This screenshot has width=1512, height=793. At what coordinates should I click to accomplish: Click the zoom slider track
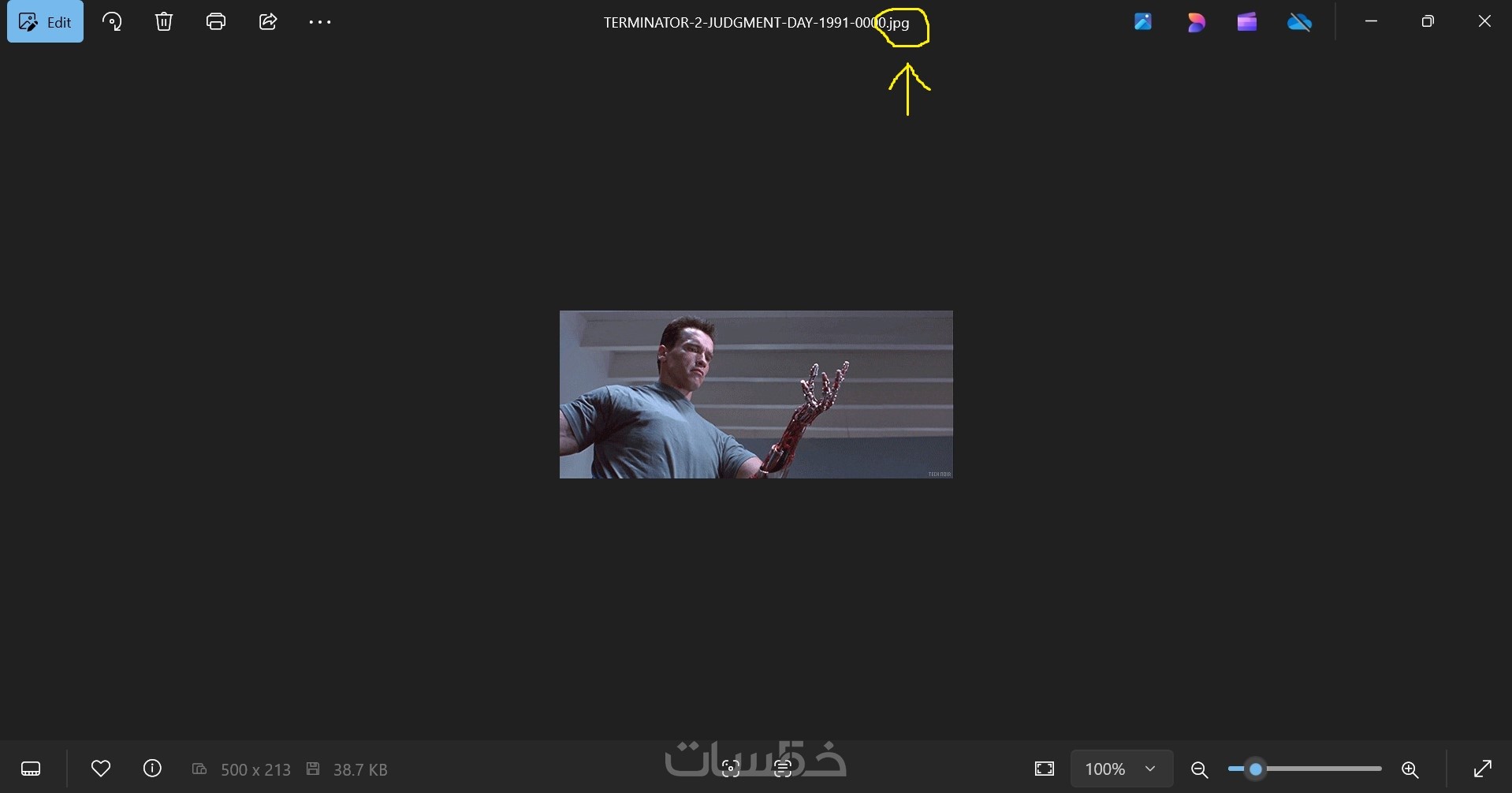pos(1305,769)
